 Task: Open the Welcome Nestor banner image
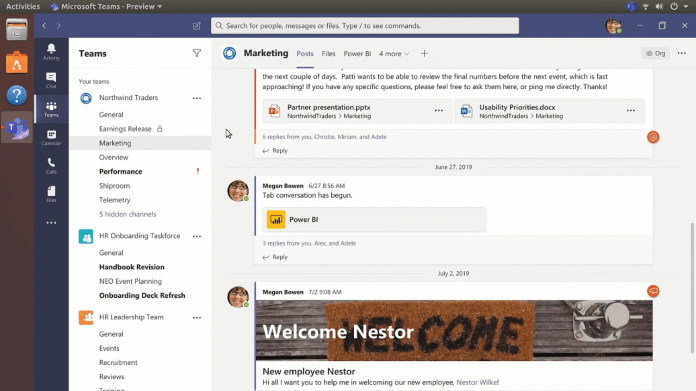(x=454, y=331)
